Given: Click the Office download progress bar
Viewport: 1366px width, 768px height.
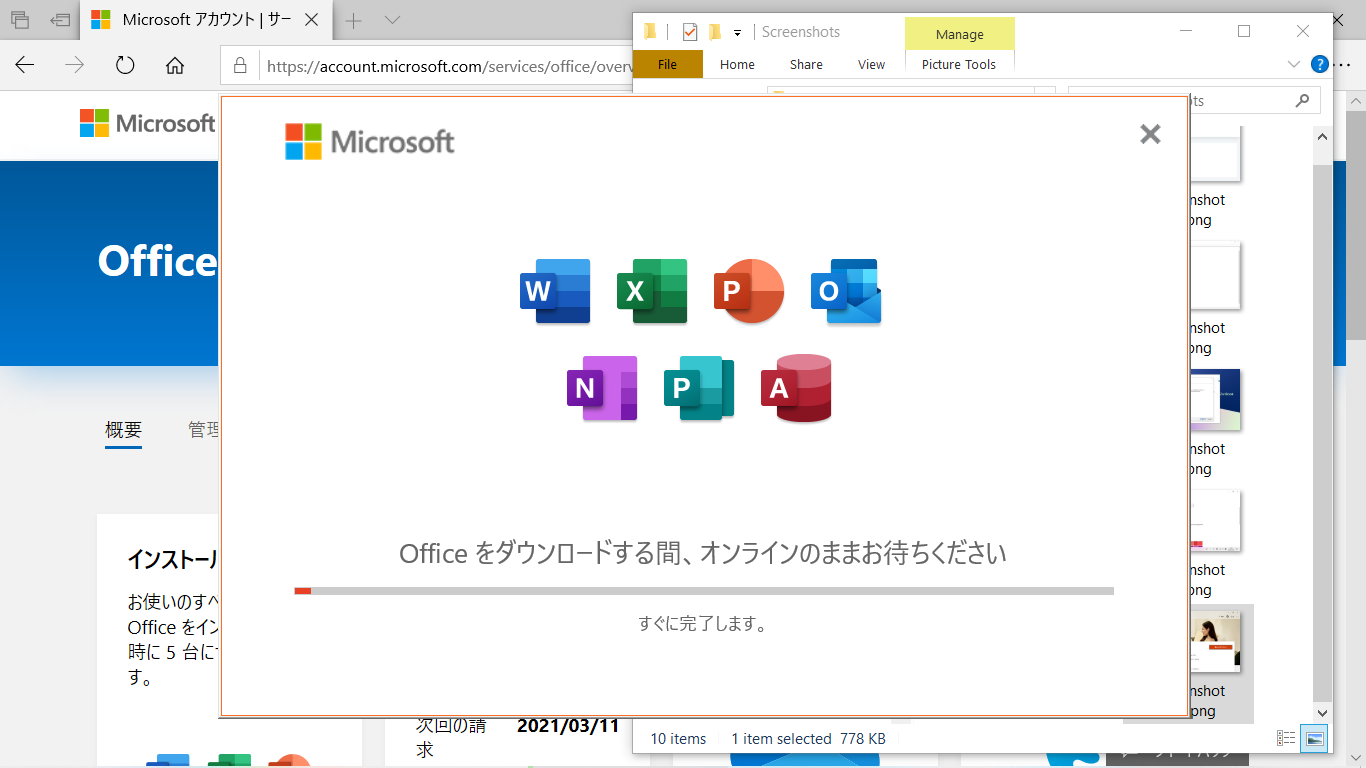Looking at the screenshot, I should [704, 591].
